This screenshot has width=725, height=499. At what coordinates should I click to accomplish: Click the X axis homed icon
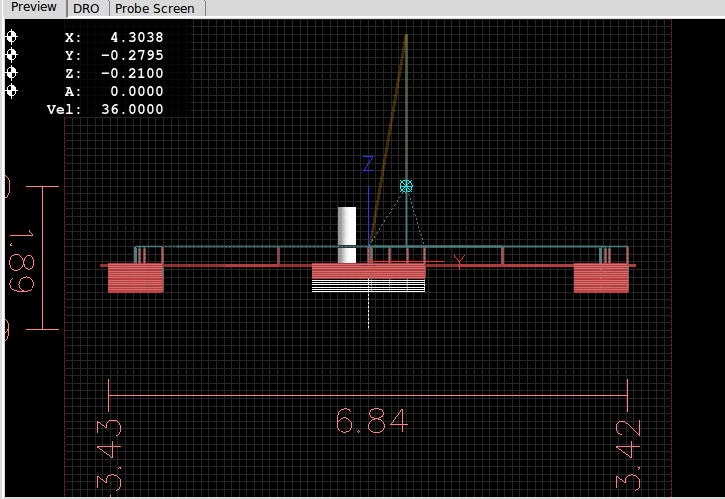12,37
